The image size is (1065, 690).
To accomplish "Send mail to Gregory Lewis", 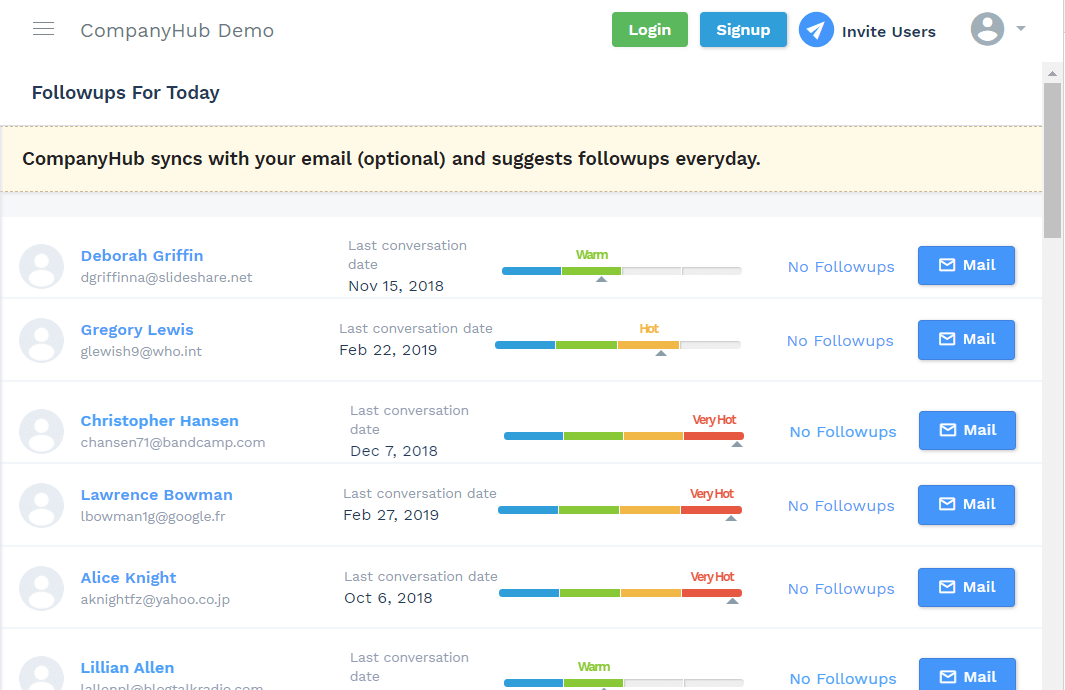I will click(x=966, y=339).
